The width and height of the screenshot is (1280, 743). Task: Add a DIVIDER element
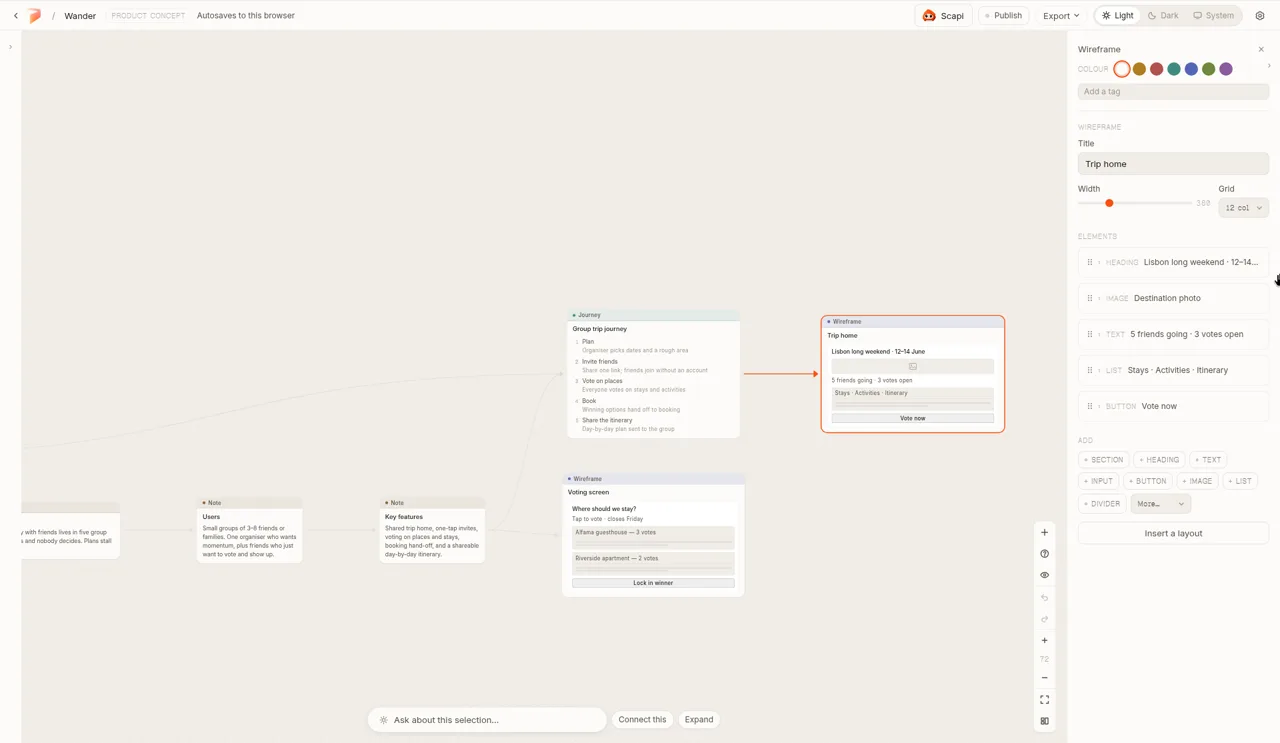coord(1102,504)
